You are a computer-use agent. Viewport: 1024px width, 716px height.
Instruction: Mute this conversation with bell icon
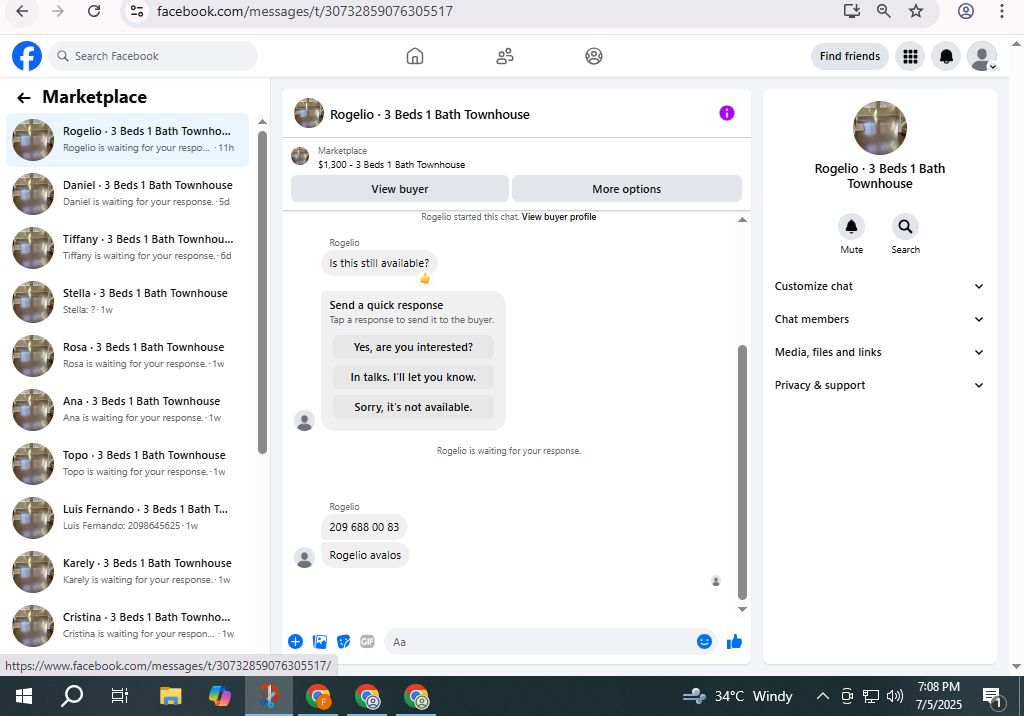pos(852,227)
